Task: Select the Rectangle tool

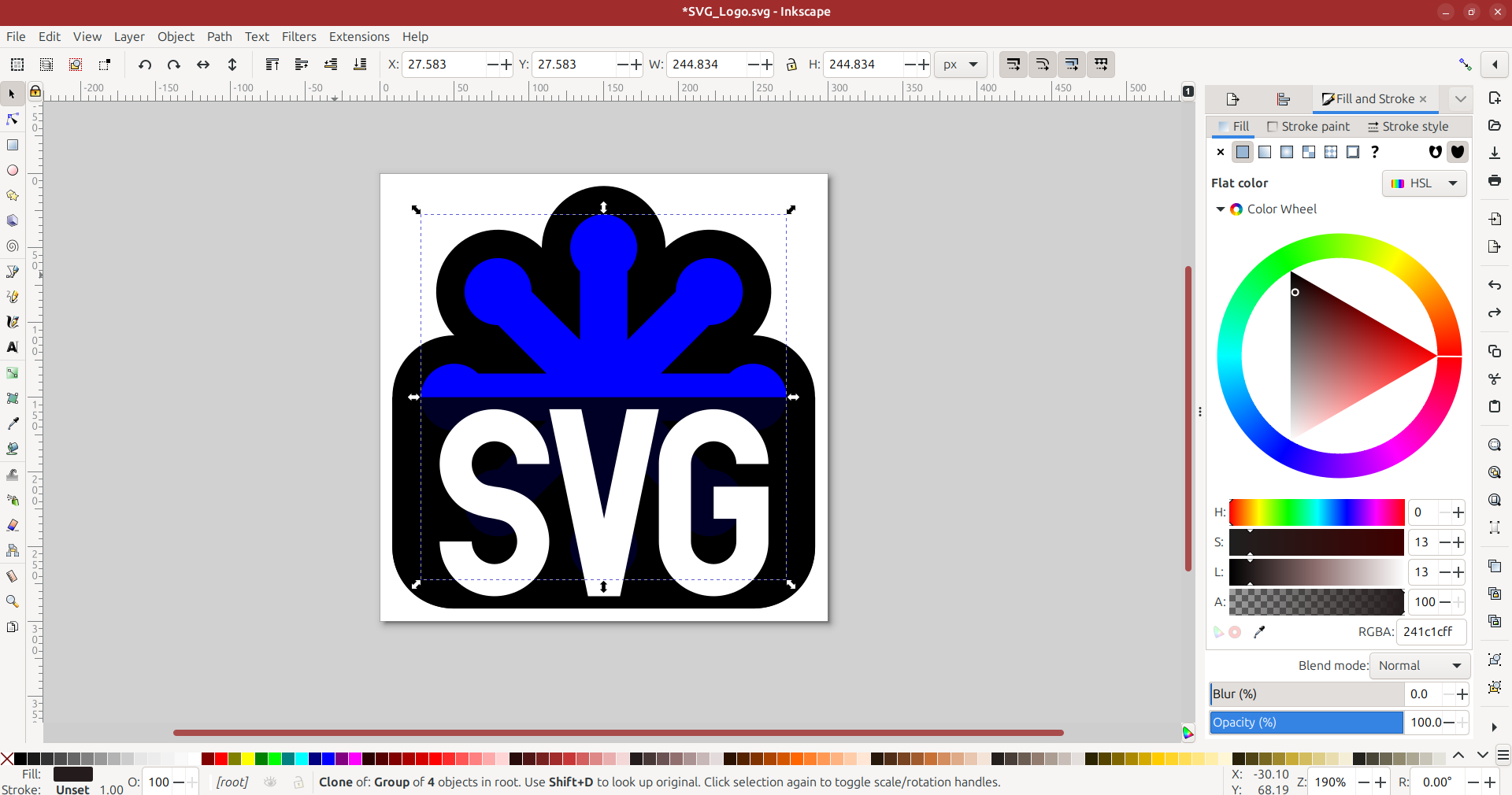Action: (x=13, y=145)
